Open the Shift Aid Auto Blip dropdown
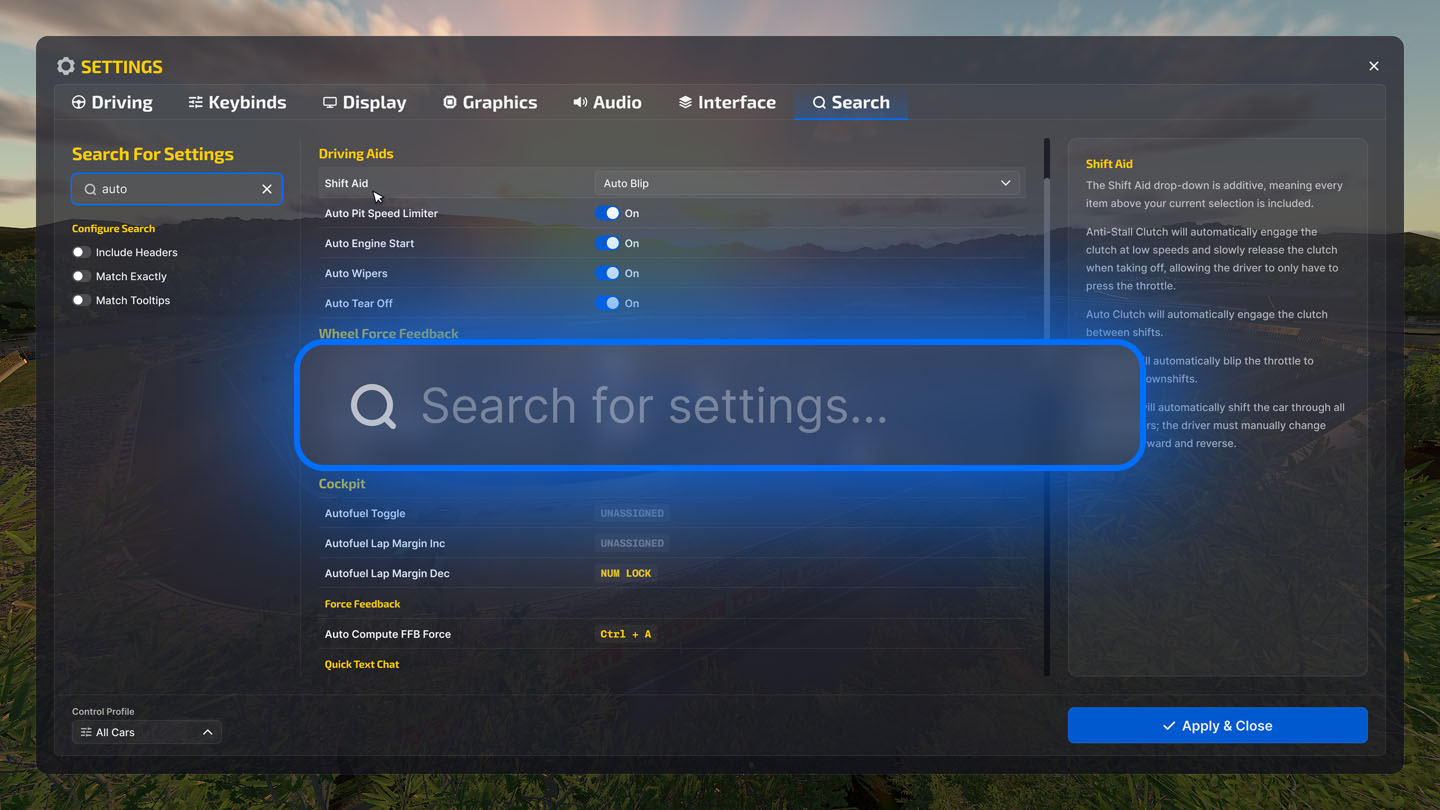This screenshot has width=1440, height=810. click(807, 183)
